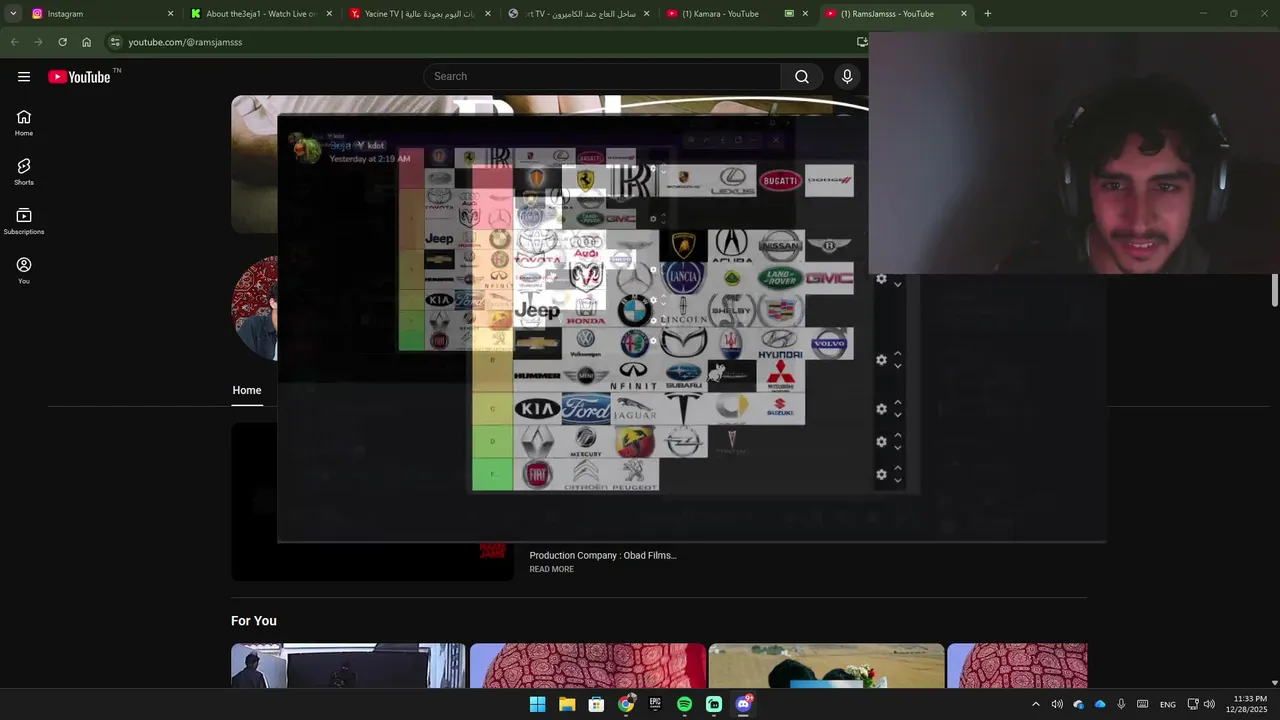The image size is (1280, 720).
Task: Select the Volvo logo in the tier list
Action: coord(829,343)
